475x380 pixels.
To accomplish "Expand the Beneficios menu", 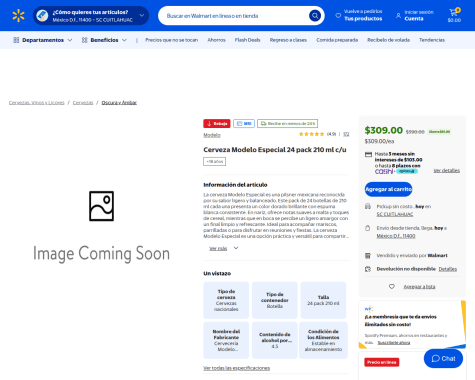I will [104, 40].
